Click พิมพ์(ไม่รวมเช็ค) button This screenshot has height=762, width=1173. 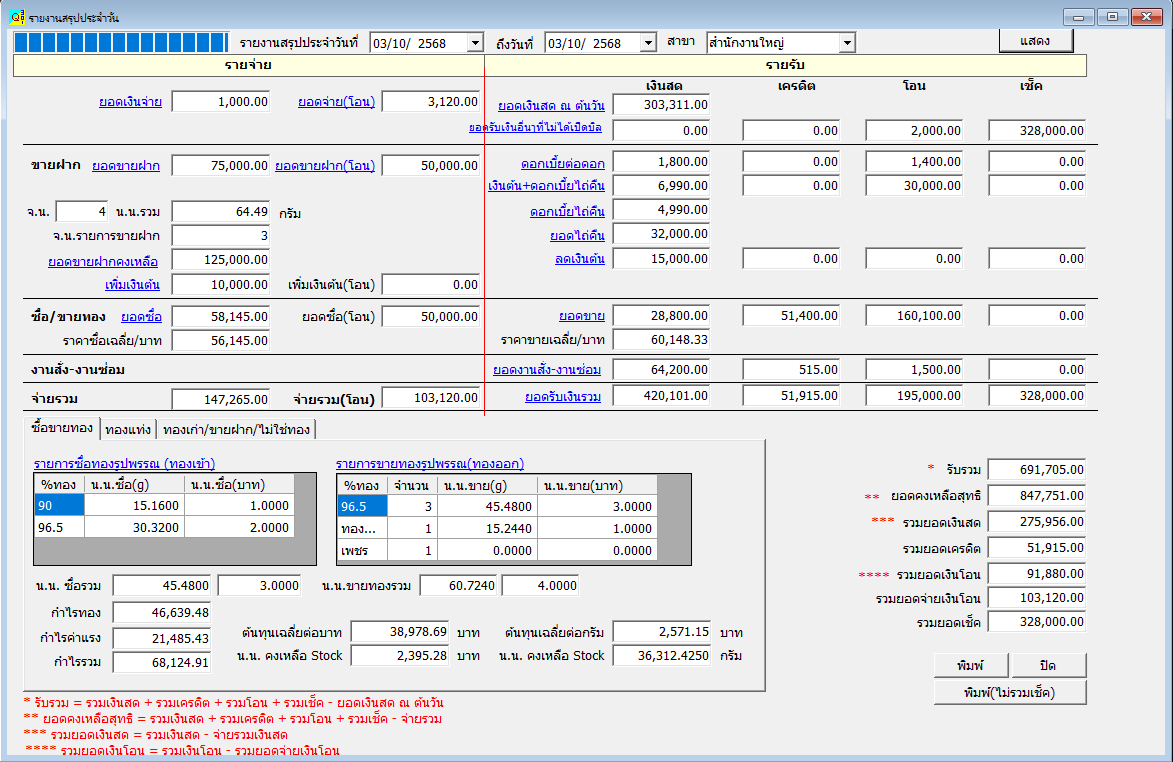1010,692
